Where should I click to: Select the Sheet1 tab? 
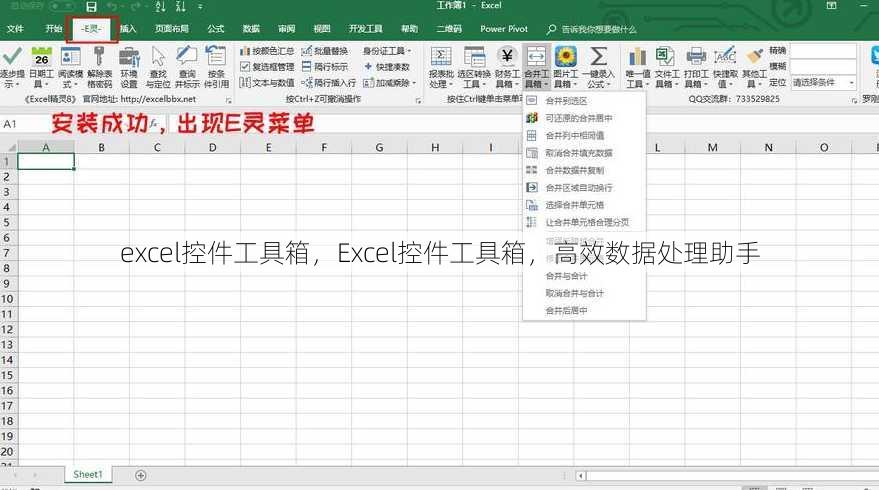tap(88, 474)
